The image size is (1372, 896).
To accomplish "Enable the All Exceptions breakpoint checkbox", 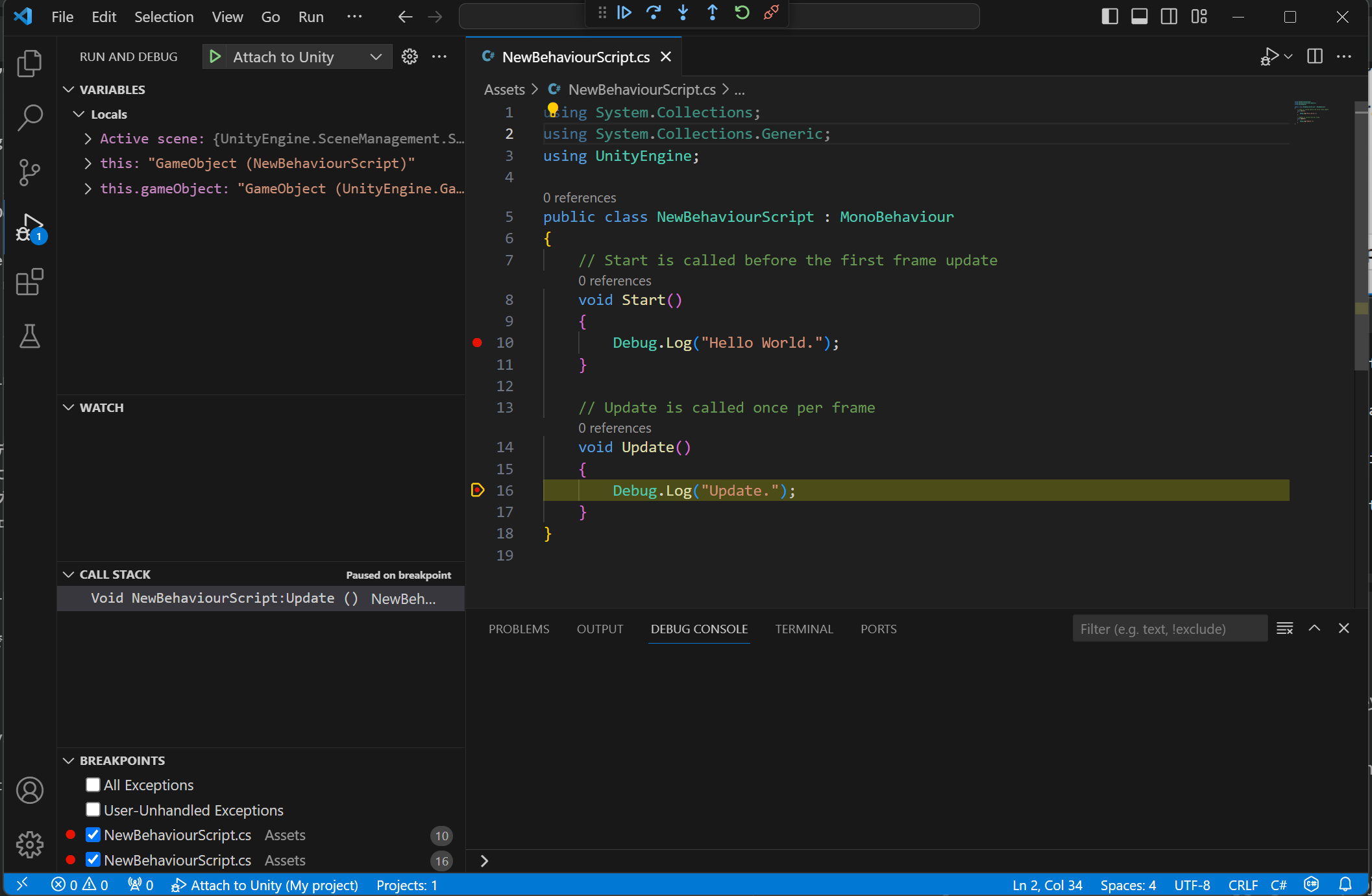I will 93,785.
